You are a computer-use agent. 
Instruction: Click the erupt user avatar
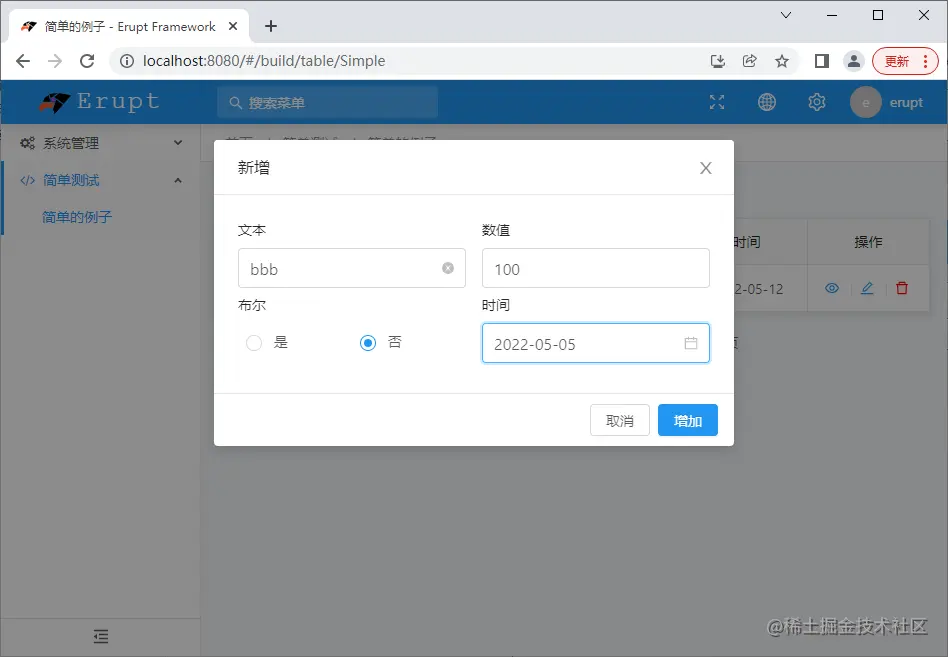tap(865, 102)
